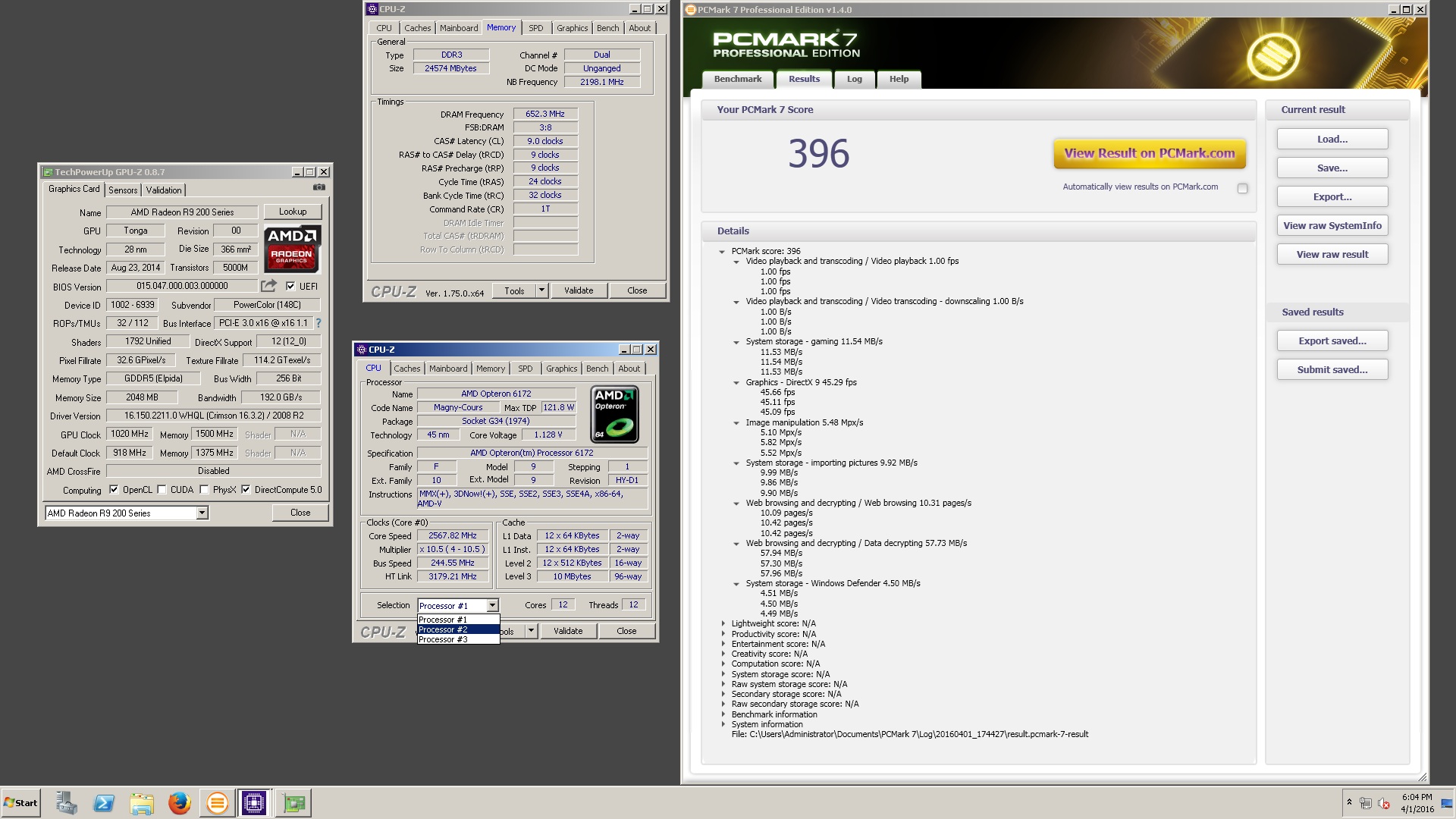Image resolution: width=1456 pixels, height=819 pixels.
Task: Open the processor Selection dropdown arrow
Action: click(492, 605)
